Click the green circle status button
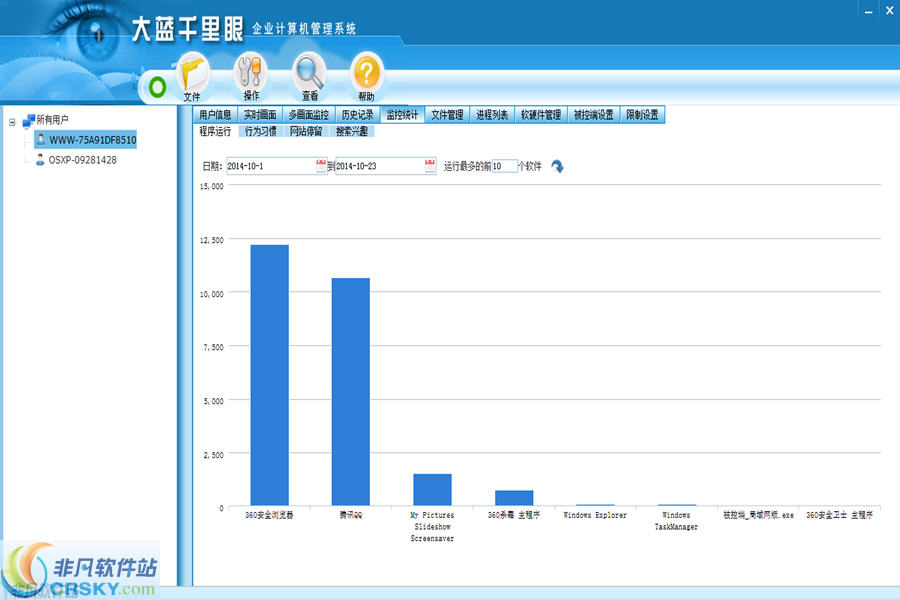The height and width of the screenshot is (600, 900). click(157, 87)
